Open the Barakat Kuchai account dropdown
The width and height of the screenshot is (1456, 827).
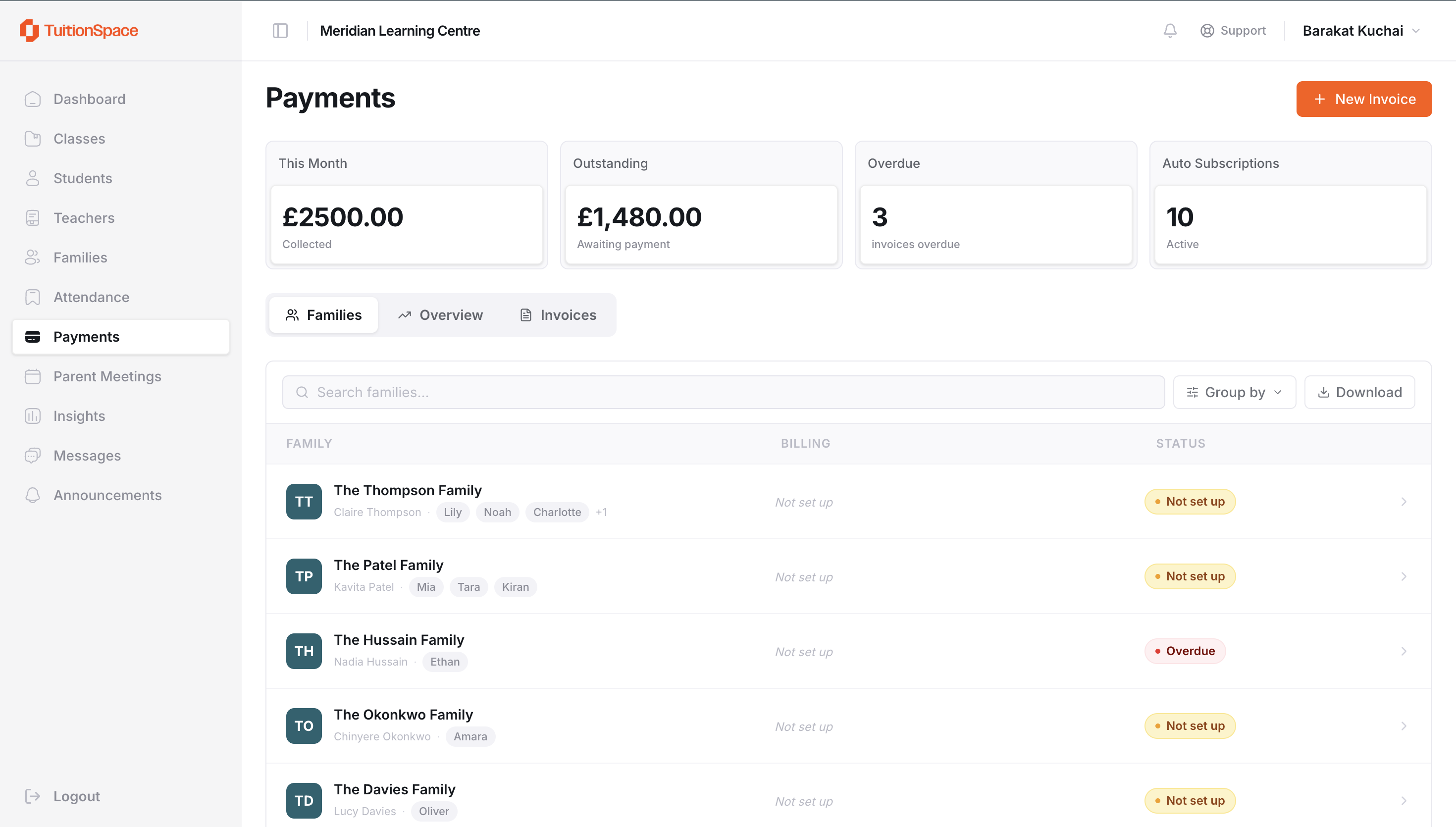(1361, 31)
